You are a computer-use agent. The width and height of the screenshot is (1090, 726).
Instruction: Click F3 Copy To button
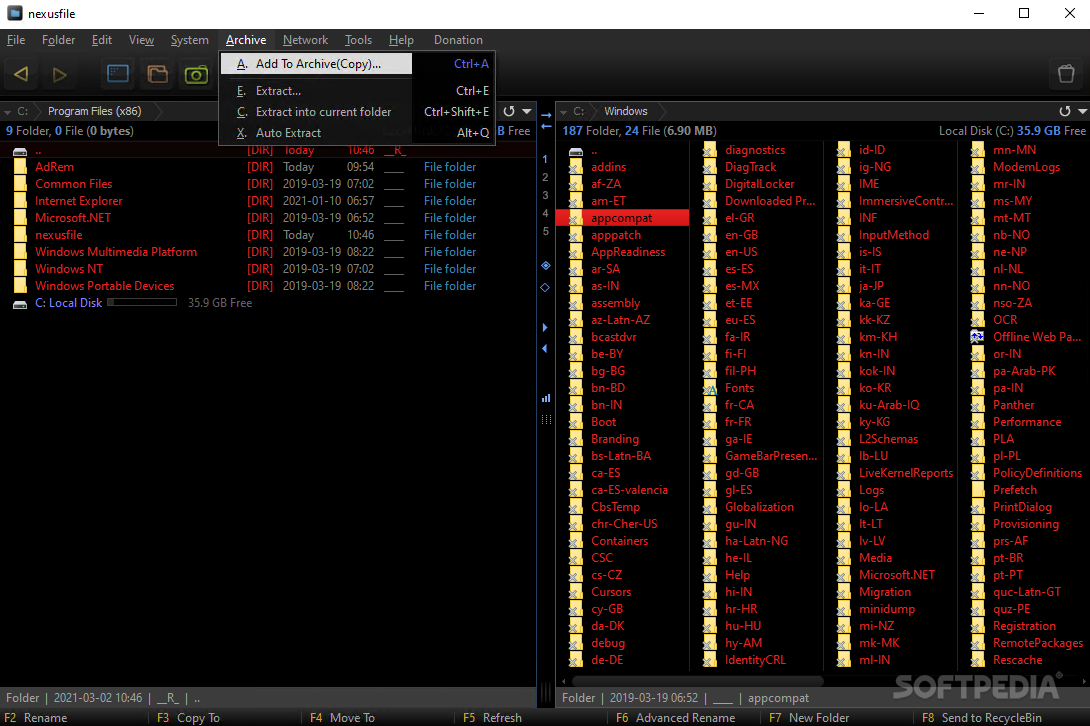coord(188,718)
